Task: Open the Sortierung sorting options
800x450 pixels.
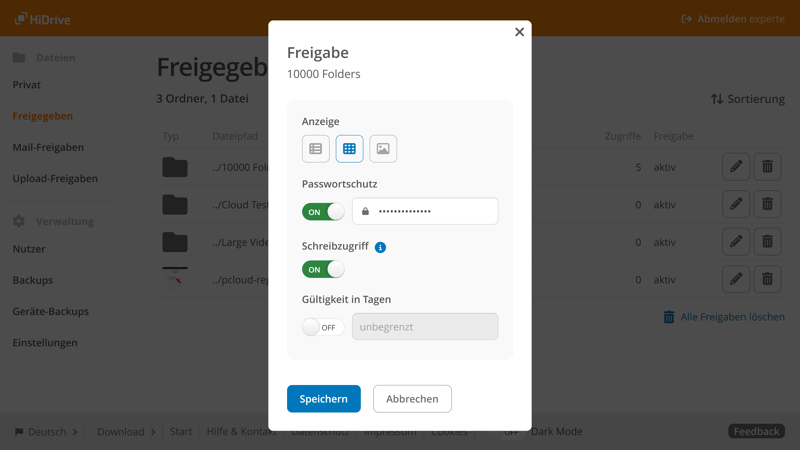Action: click(x=747, y=99)
